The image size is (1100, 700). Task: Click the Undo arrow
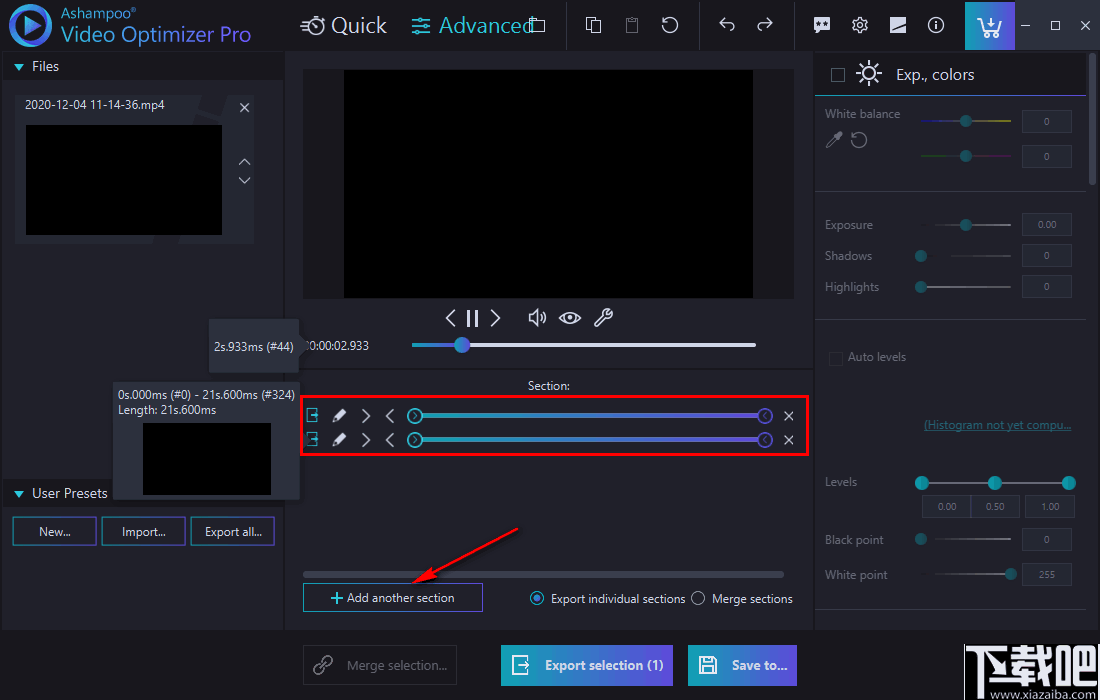[x=727, y=25]
